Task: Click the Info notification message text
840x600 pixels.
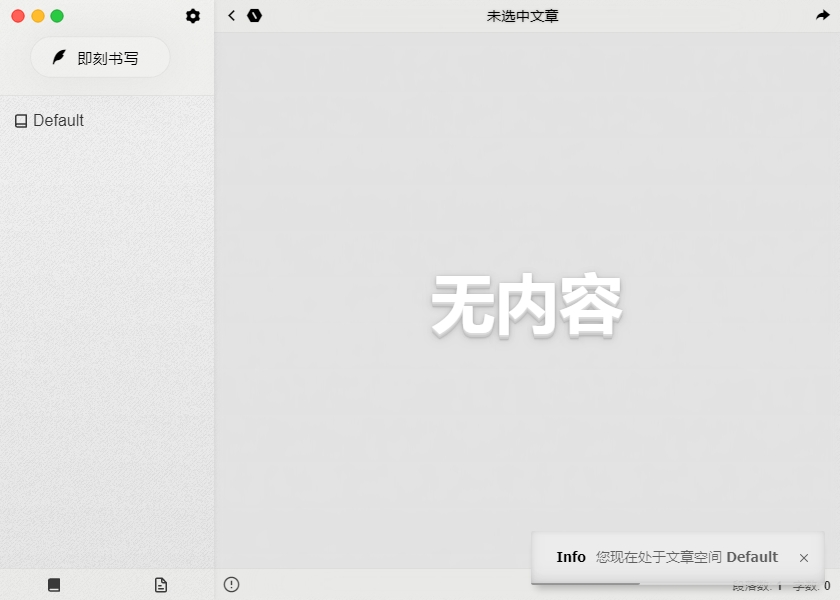Action: (687, 557)
